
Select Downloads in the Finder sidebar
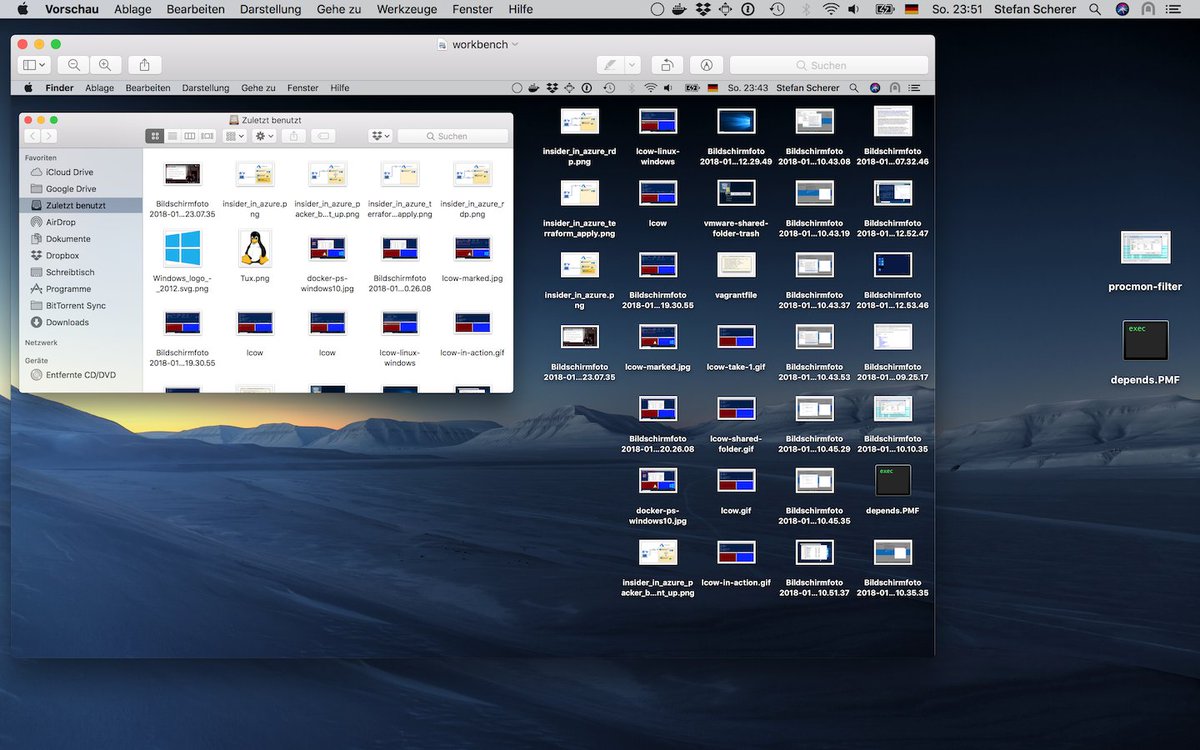(x=67, y=322)
